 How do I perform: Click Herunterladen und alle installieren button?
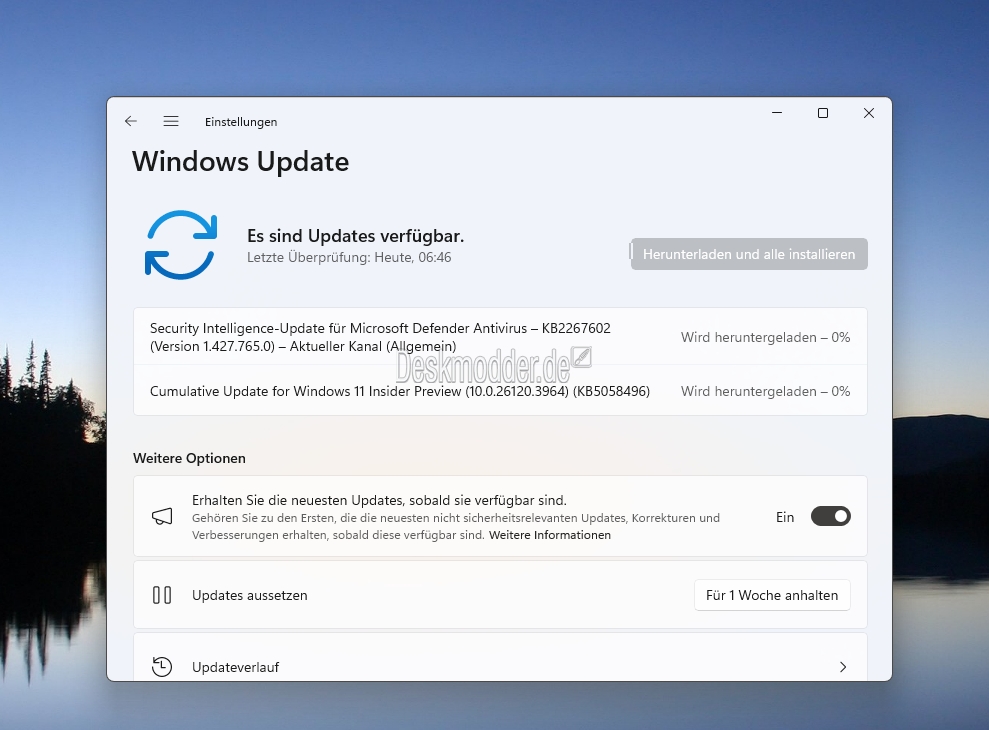[749, 254]
